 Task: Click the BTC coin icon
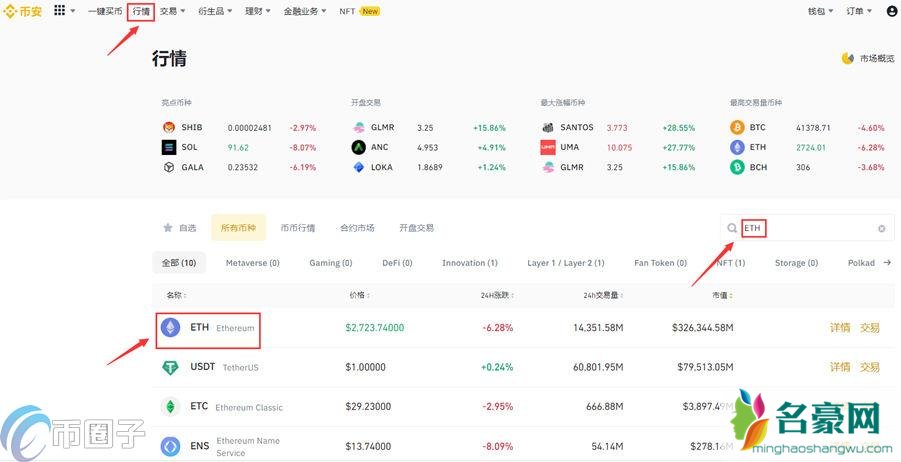coord(737,128)
